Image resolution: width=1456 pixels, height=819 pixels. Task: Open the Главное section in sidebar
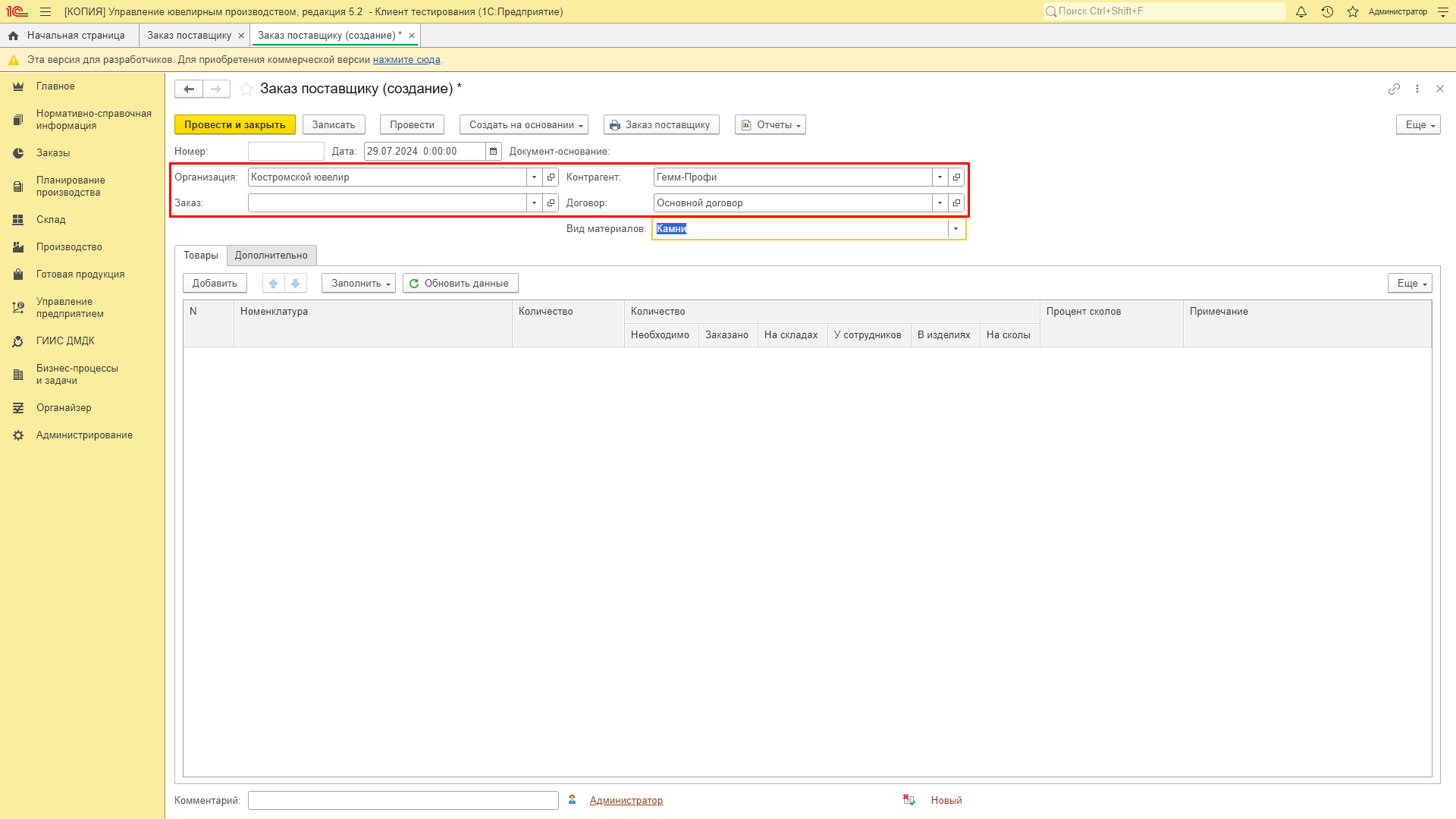pos(55,86)
